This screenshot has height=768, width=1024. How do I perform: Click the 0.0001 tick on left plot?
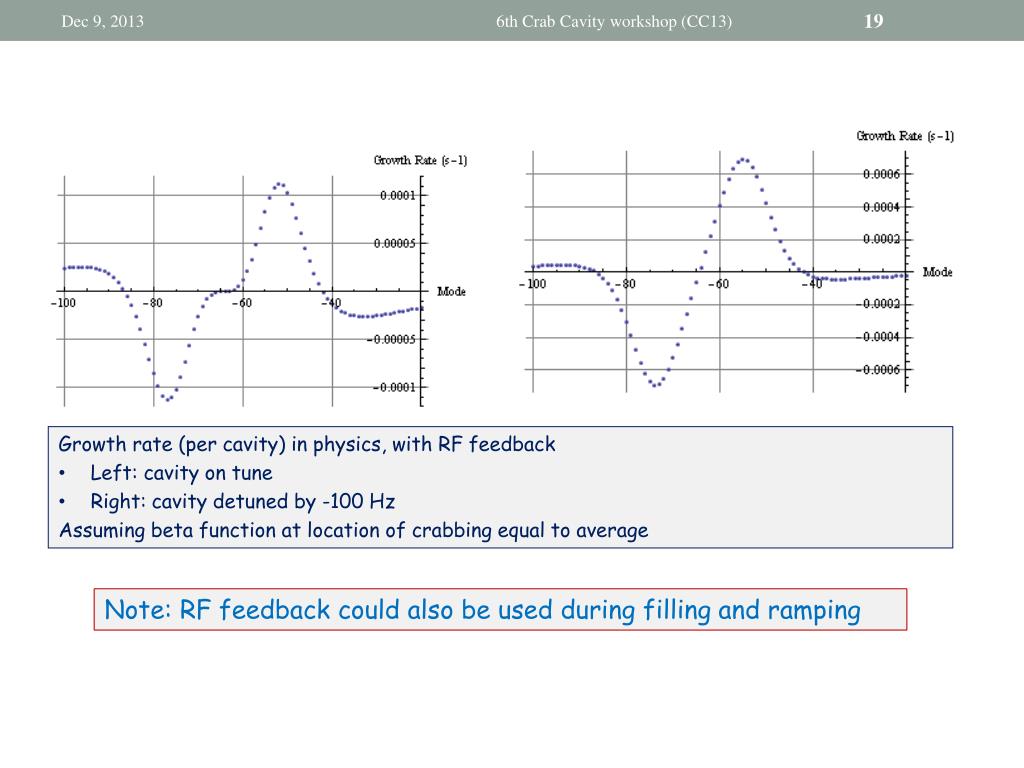click(398, 195)
